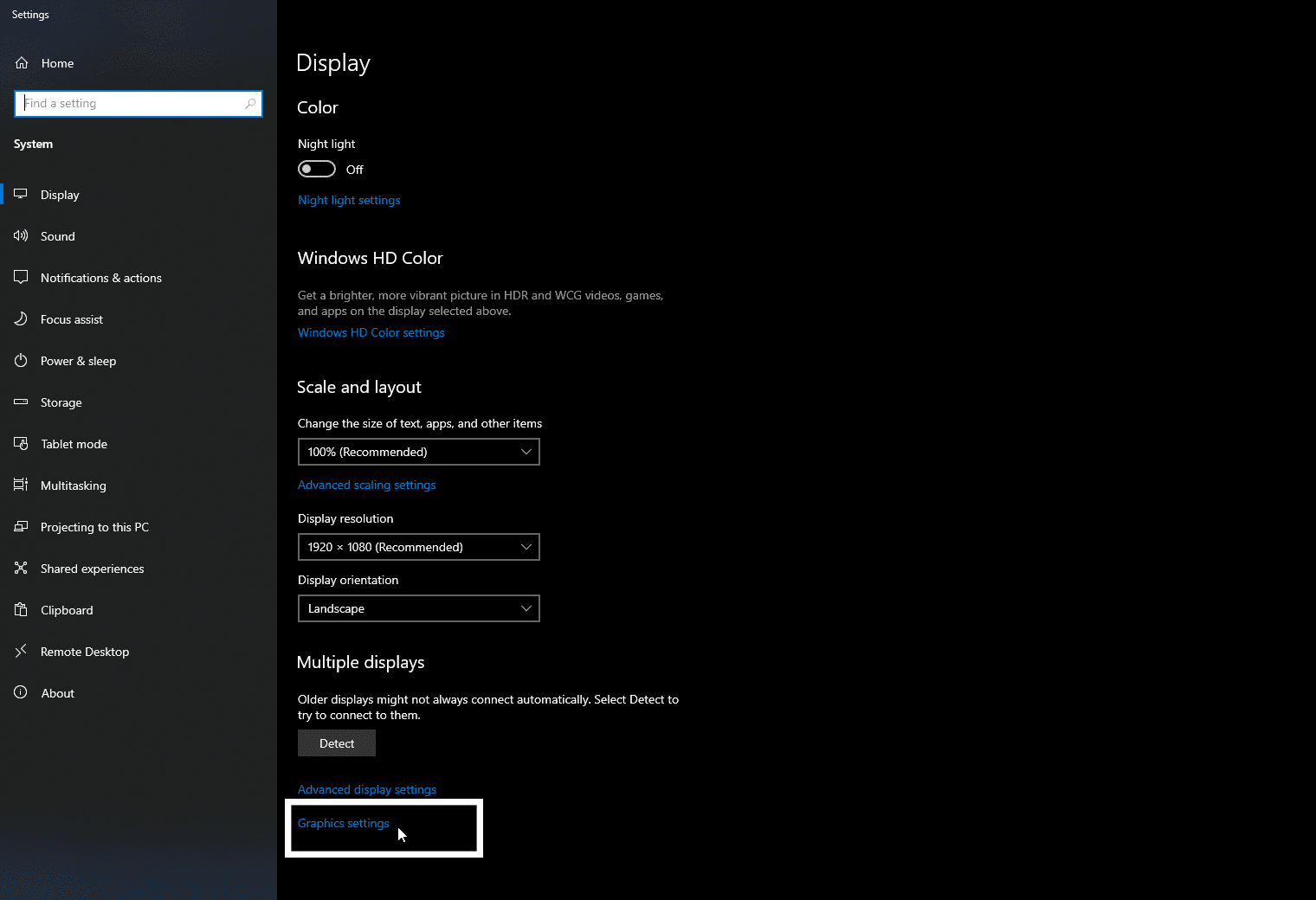Image resolution: width=1316 pixels, height=900 pixels.
Task: Select Notifications & actions in sidebar
Action: click(x=100, y=278)
